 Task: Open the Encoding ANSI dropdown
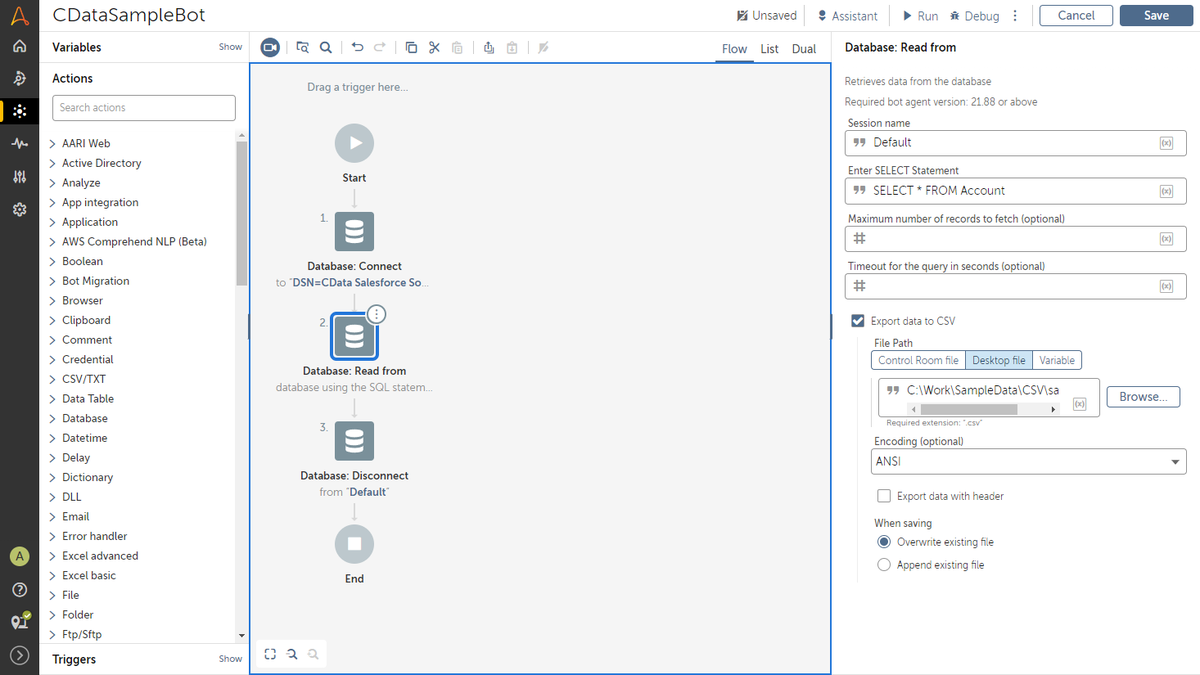tap(1029, 462)
